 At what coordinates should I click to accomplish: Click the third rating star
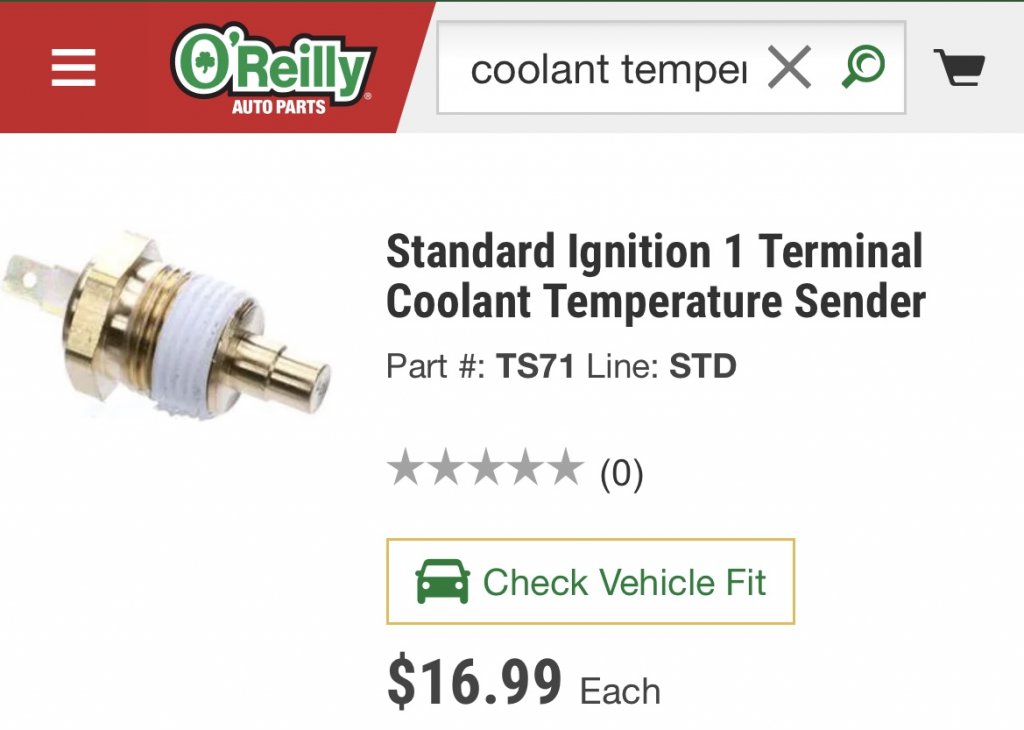pos(486,468)
